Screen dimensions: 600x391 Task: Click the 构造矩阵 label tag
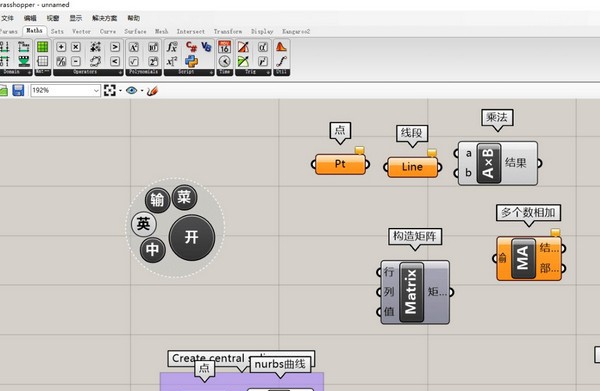[415, 236]
